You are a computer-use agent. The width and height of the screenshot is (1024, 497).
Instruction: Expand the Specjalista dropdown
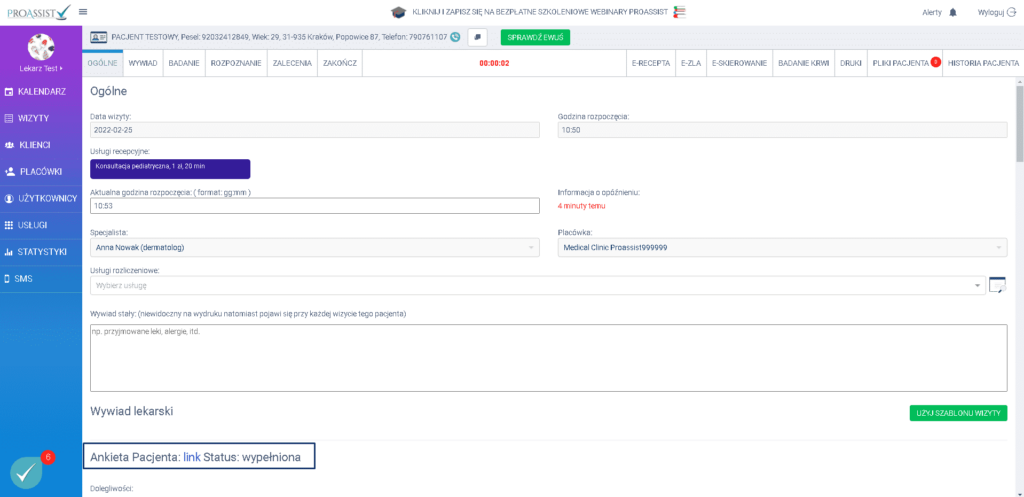click(x=315, y=247)
